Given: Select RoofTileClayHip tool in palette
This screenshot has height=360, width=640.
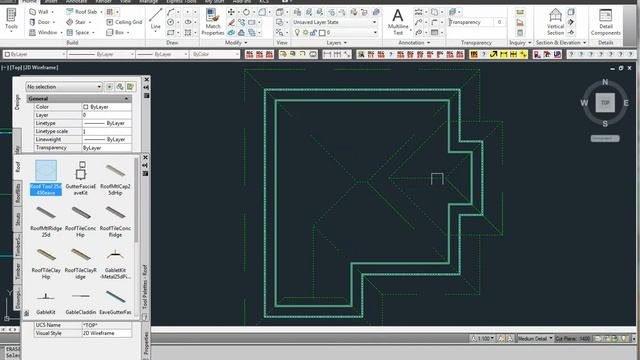Looking at the screenshot, I should (46, 264).
